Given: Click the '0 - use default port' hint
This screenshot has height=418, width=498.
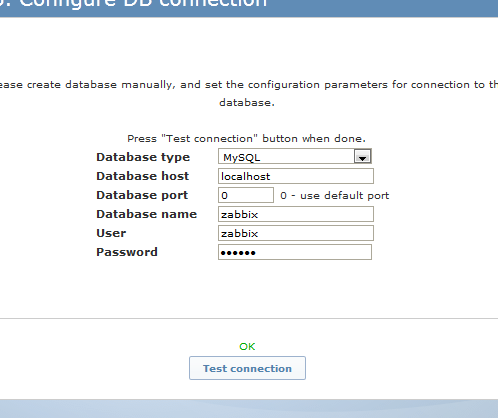Looking at the screenshot, I should tap(335, 195).
